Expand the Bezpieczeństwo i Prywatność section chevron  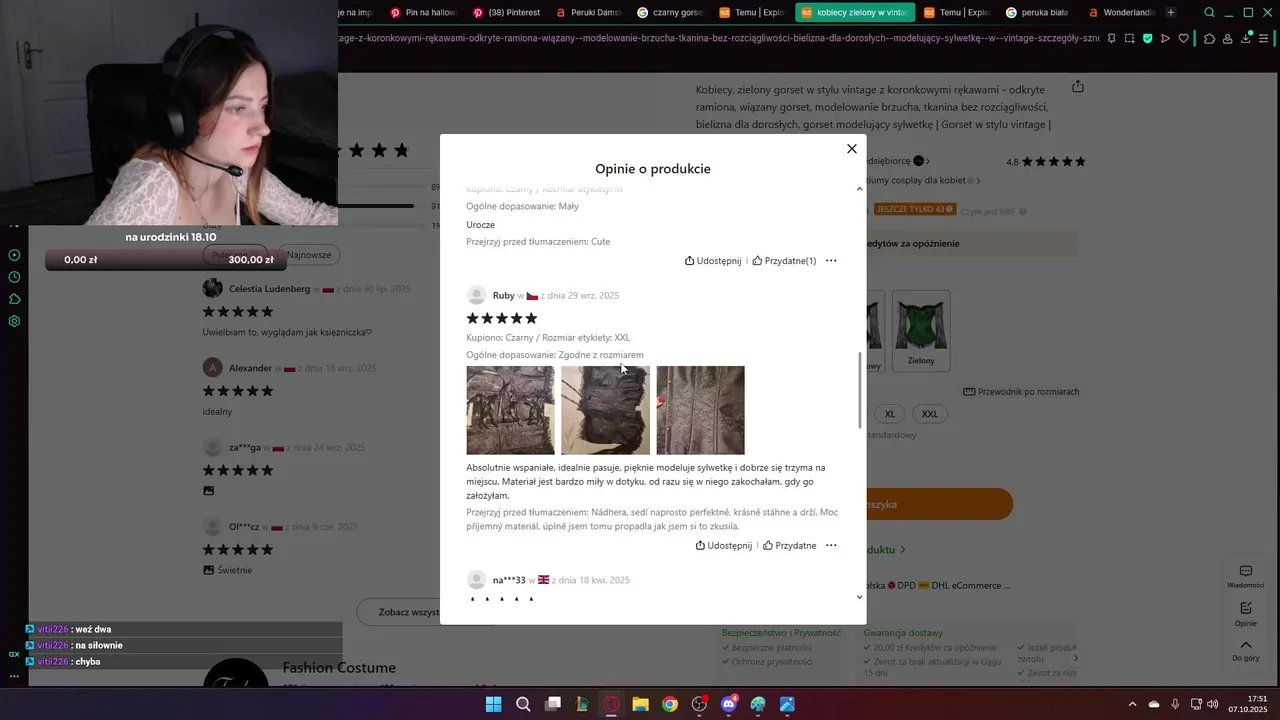(1076, 658)
